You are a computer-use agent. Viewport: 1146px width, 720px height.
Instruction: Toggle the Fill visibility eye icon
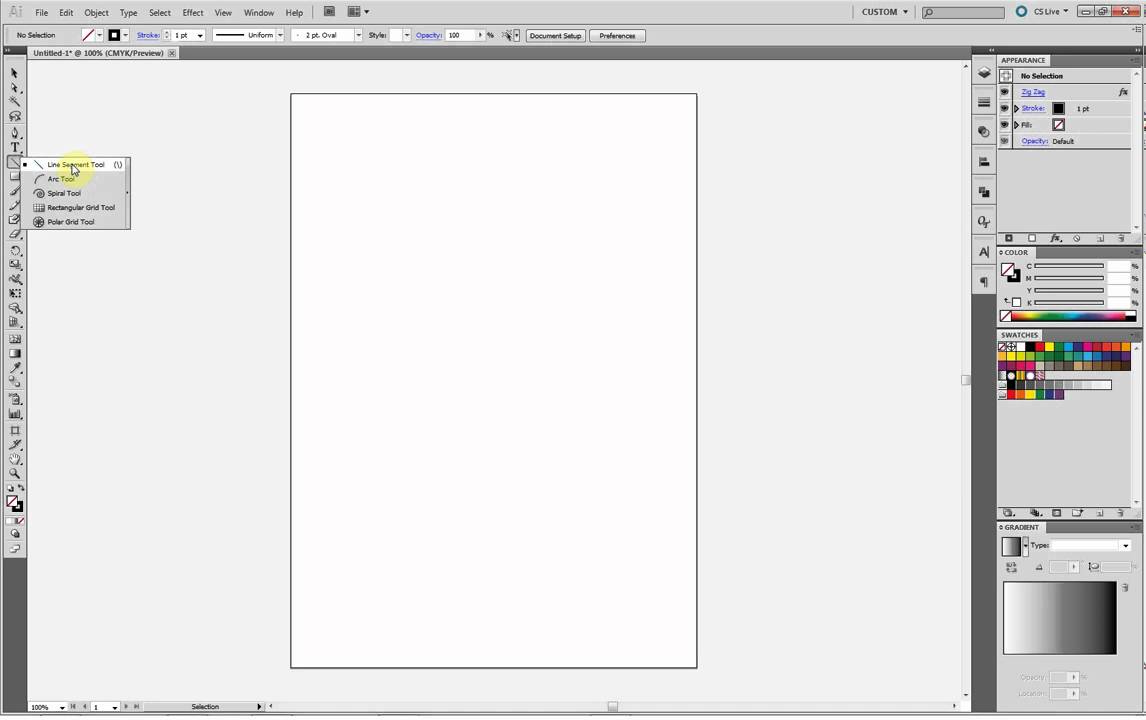1005,124
